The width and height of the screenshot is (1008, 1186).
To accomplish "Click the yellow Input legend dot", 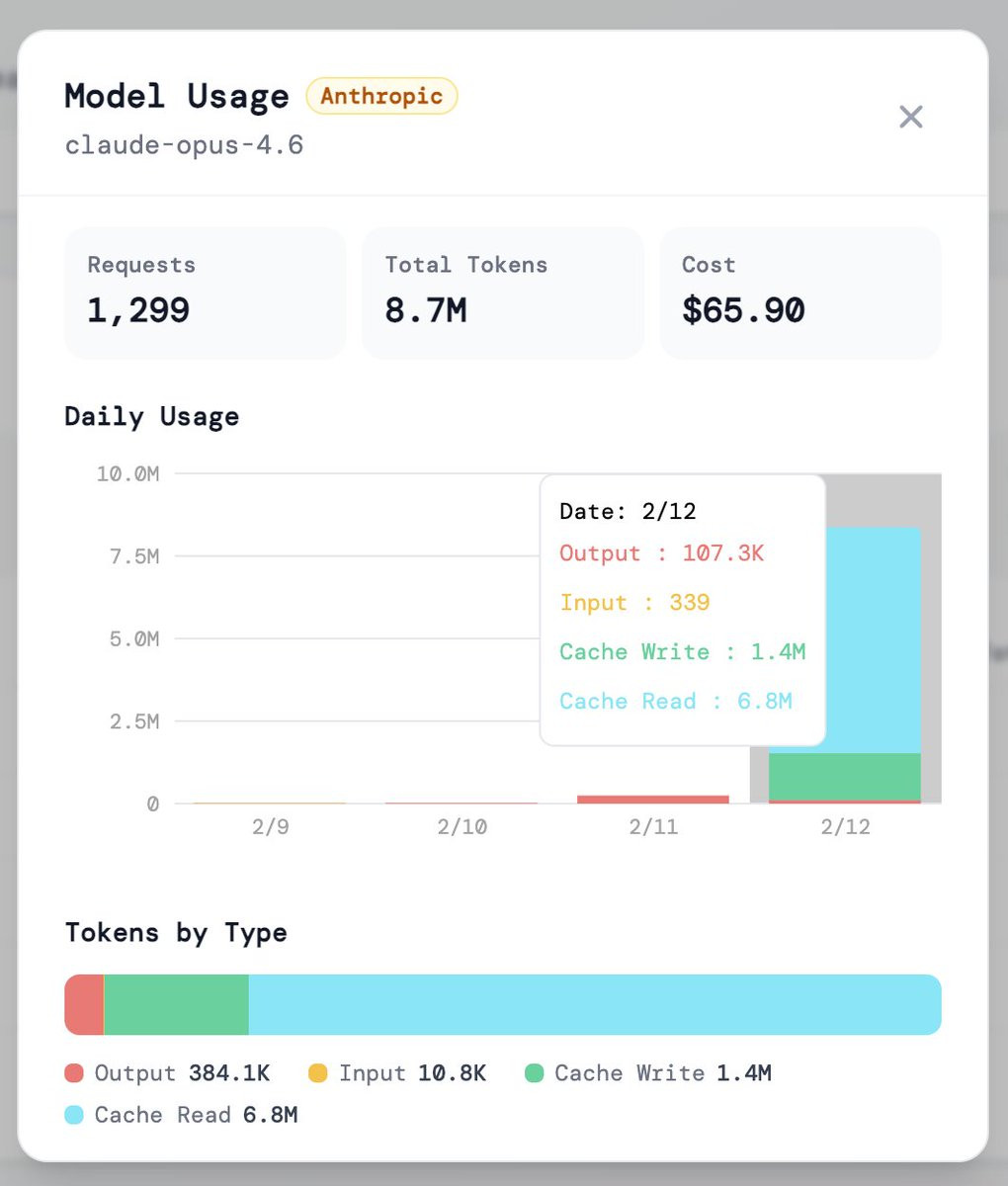I will 317,1073.
